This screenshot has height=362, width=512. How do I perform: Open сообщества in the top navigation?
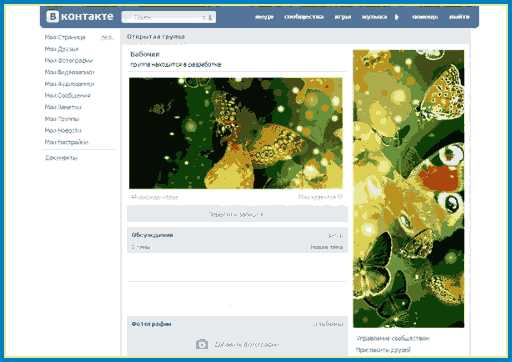[x=304, y=17]
